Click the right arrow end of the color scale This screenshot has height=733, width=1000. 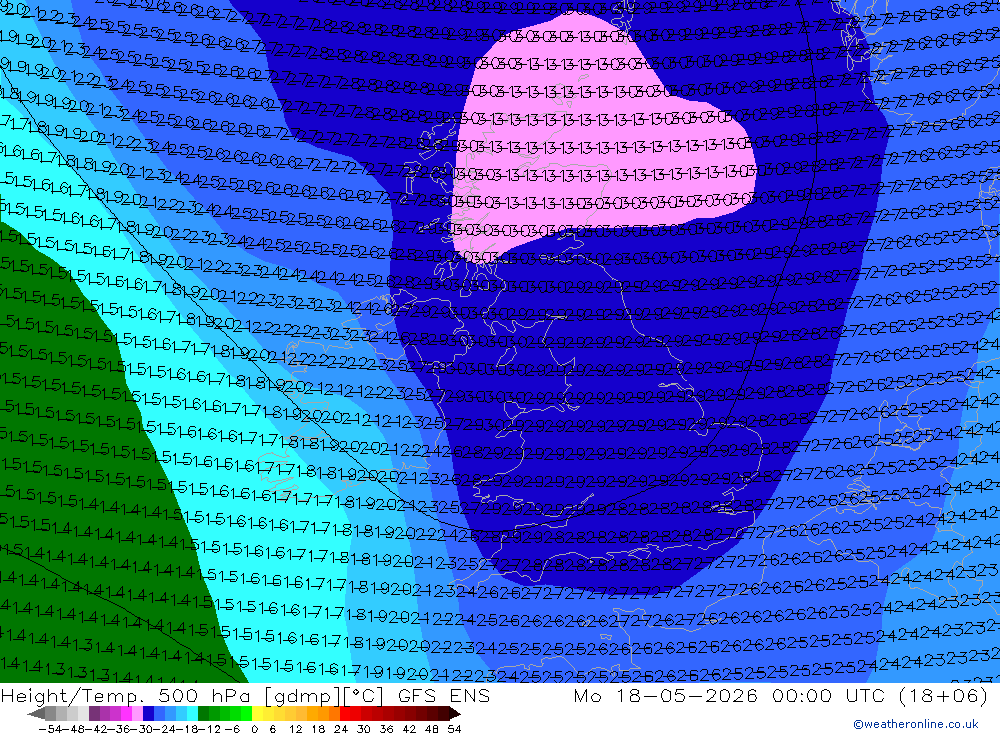[x=455, y=713]
